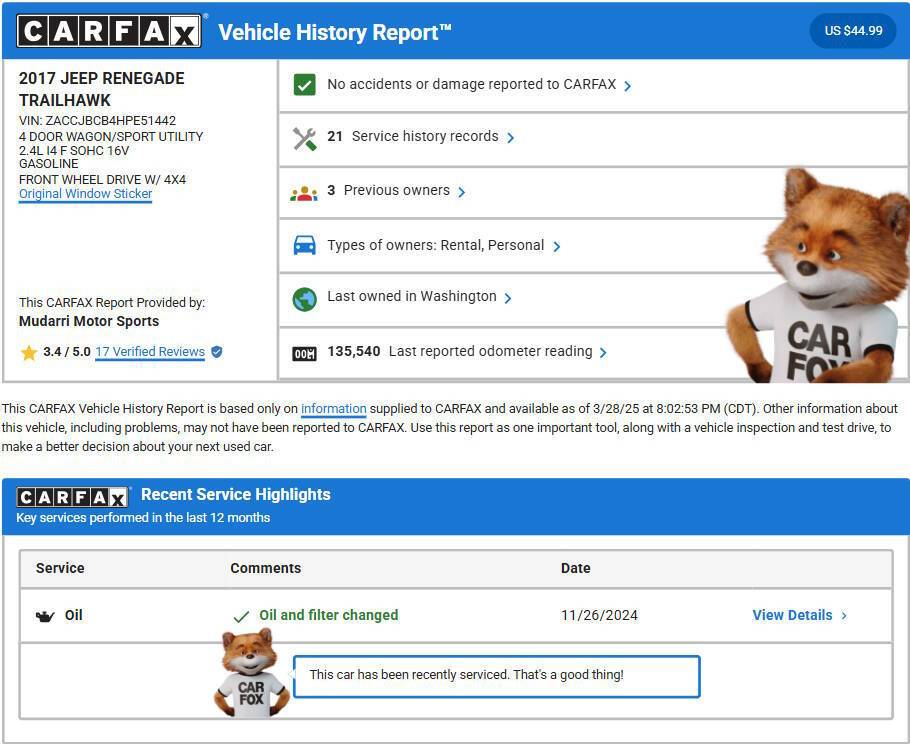Click the GASOLINE fuel type text
This screenshot has height=744, width=910.
click(x=48, y=164)
